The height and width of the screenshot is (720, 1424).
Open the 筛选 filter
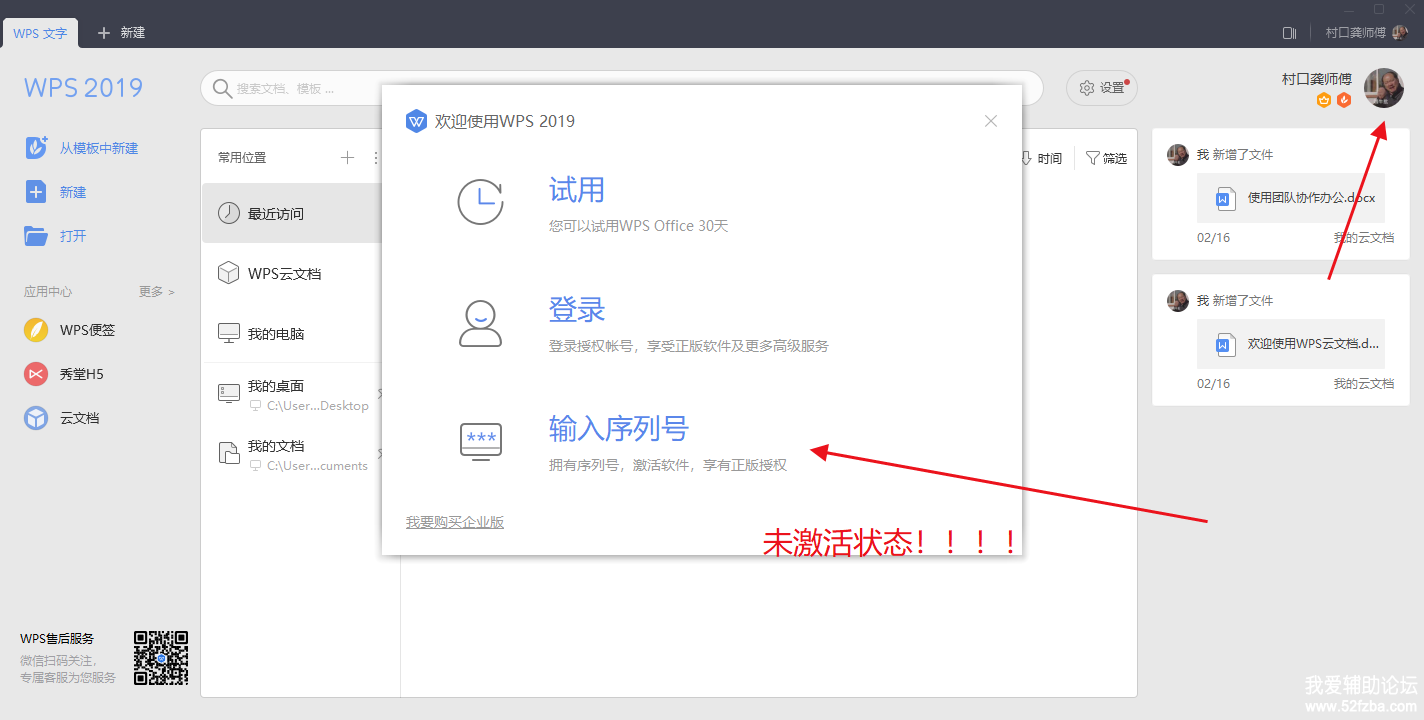tap(1106, 158)
